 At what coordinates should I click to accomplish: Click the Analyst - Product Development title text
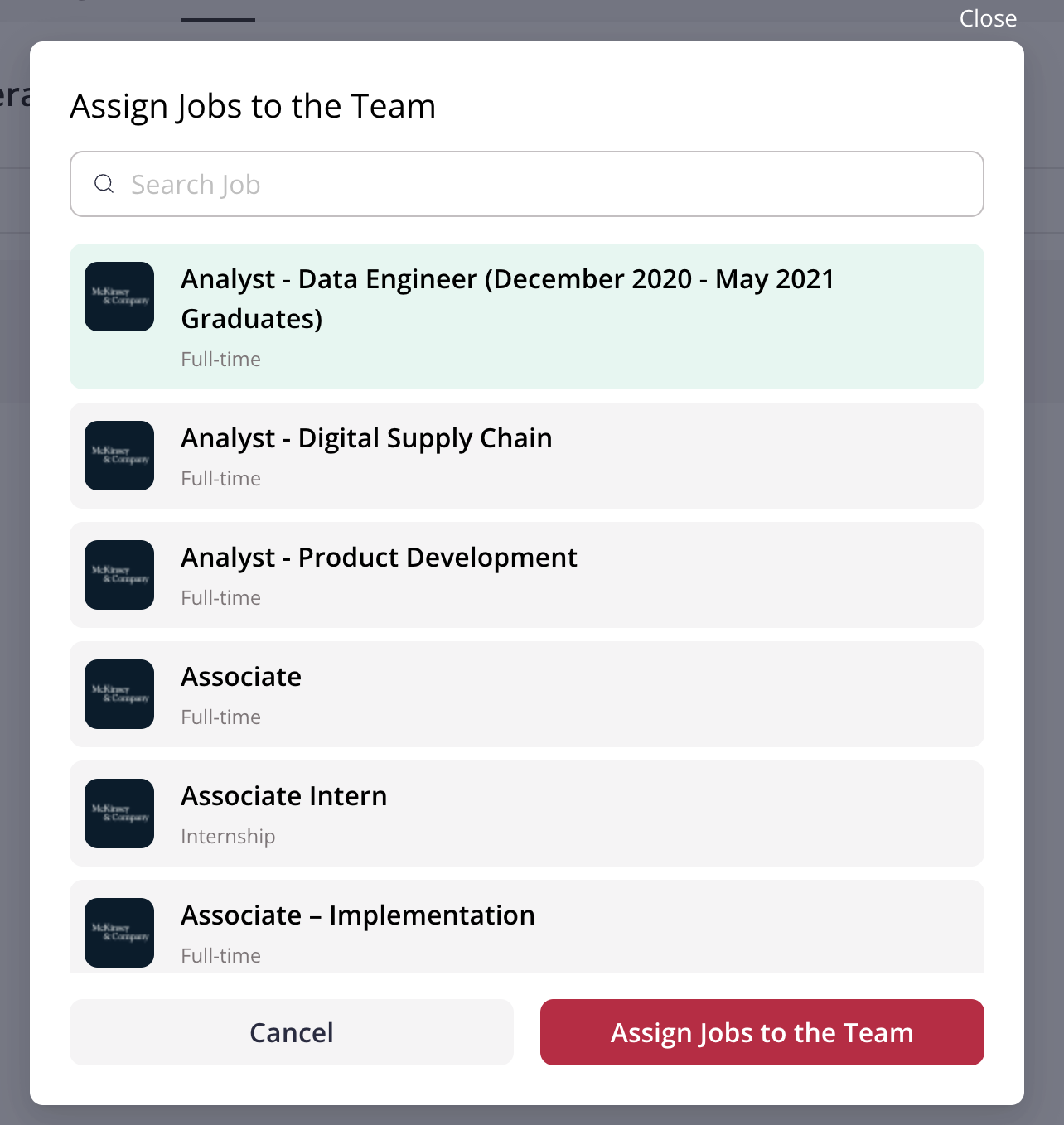(x=379, y=558)
